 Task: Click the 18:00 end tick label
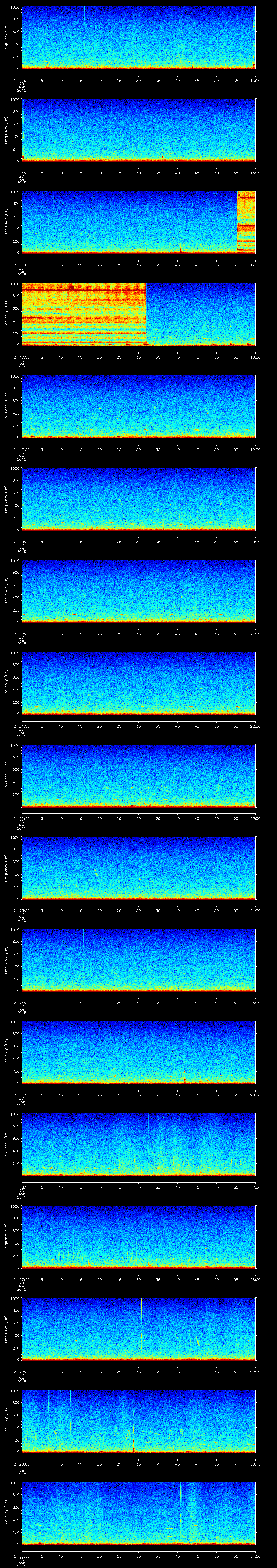[255, 357]
